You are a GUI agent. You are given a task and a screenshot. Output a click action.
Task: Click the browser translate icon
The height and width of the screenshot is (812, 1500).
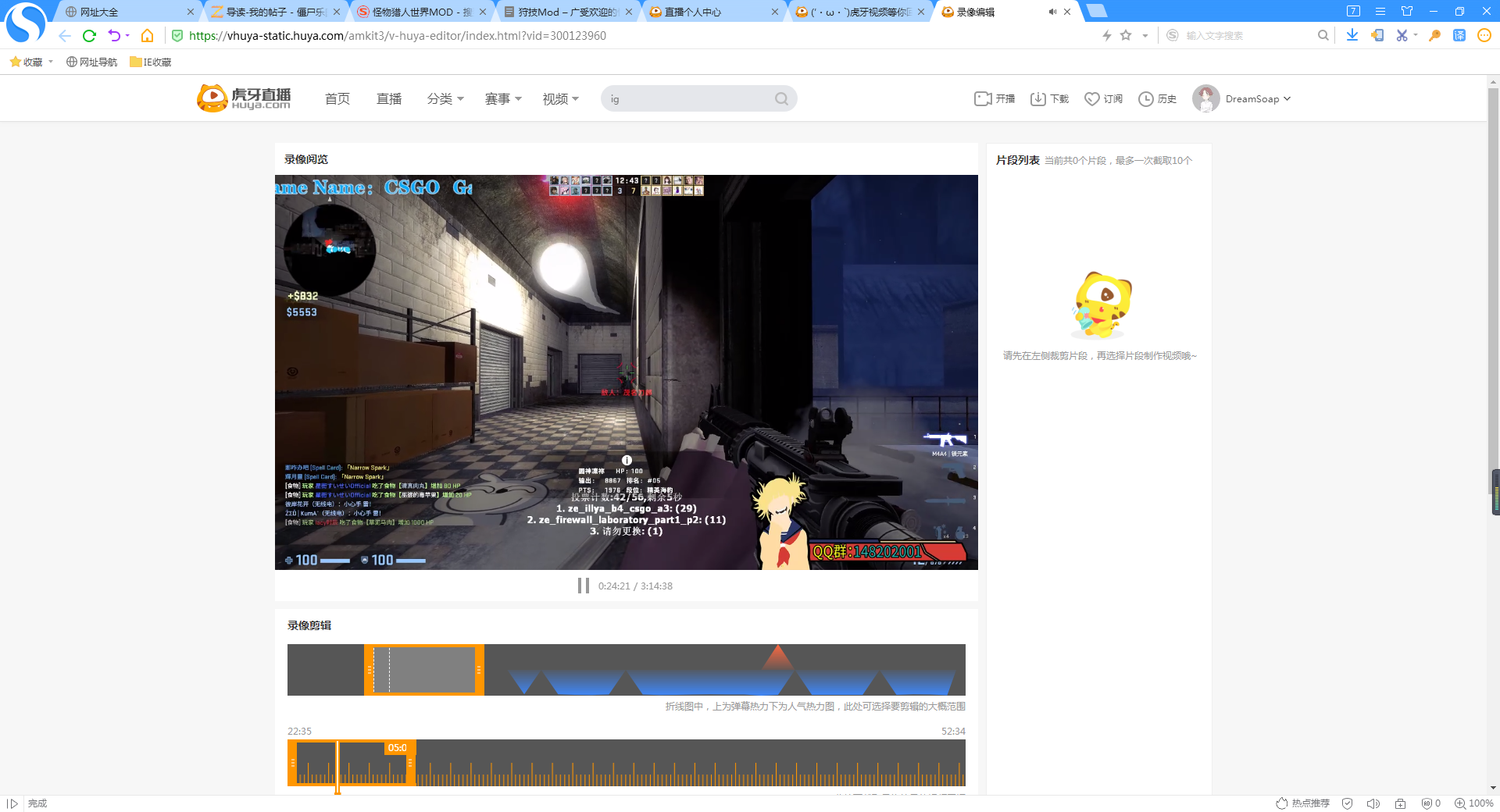[1459, 35]
